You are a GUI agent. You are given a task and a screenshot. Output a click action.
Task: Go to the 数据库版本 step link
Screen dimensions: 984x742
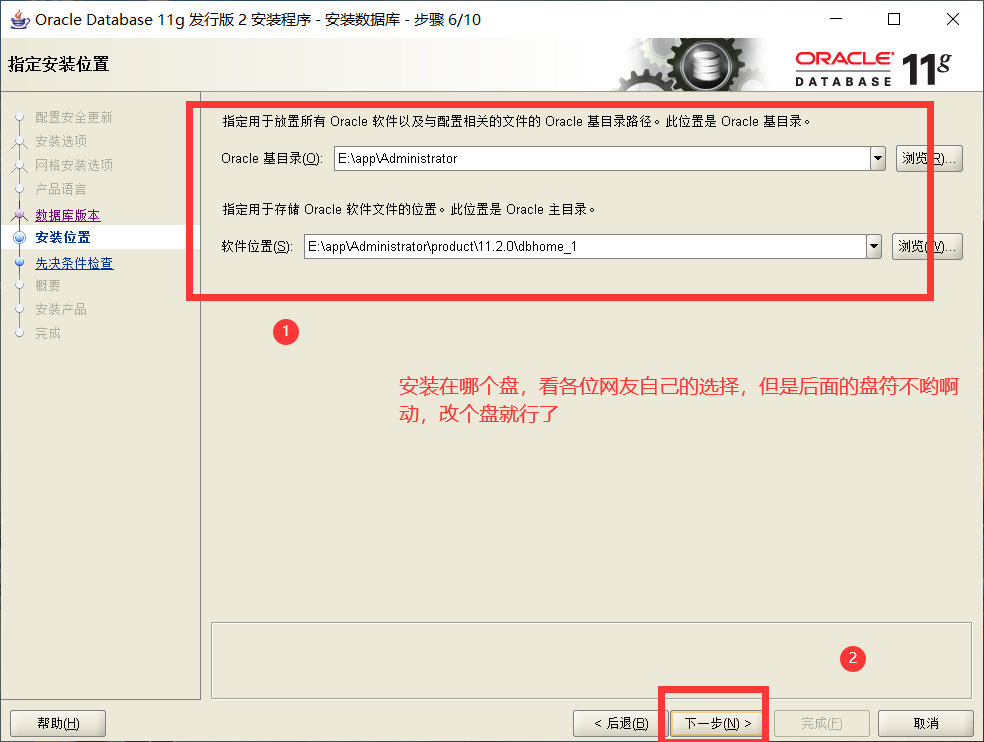[68, 215]
